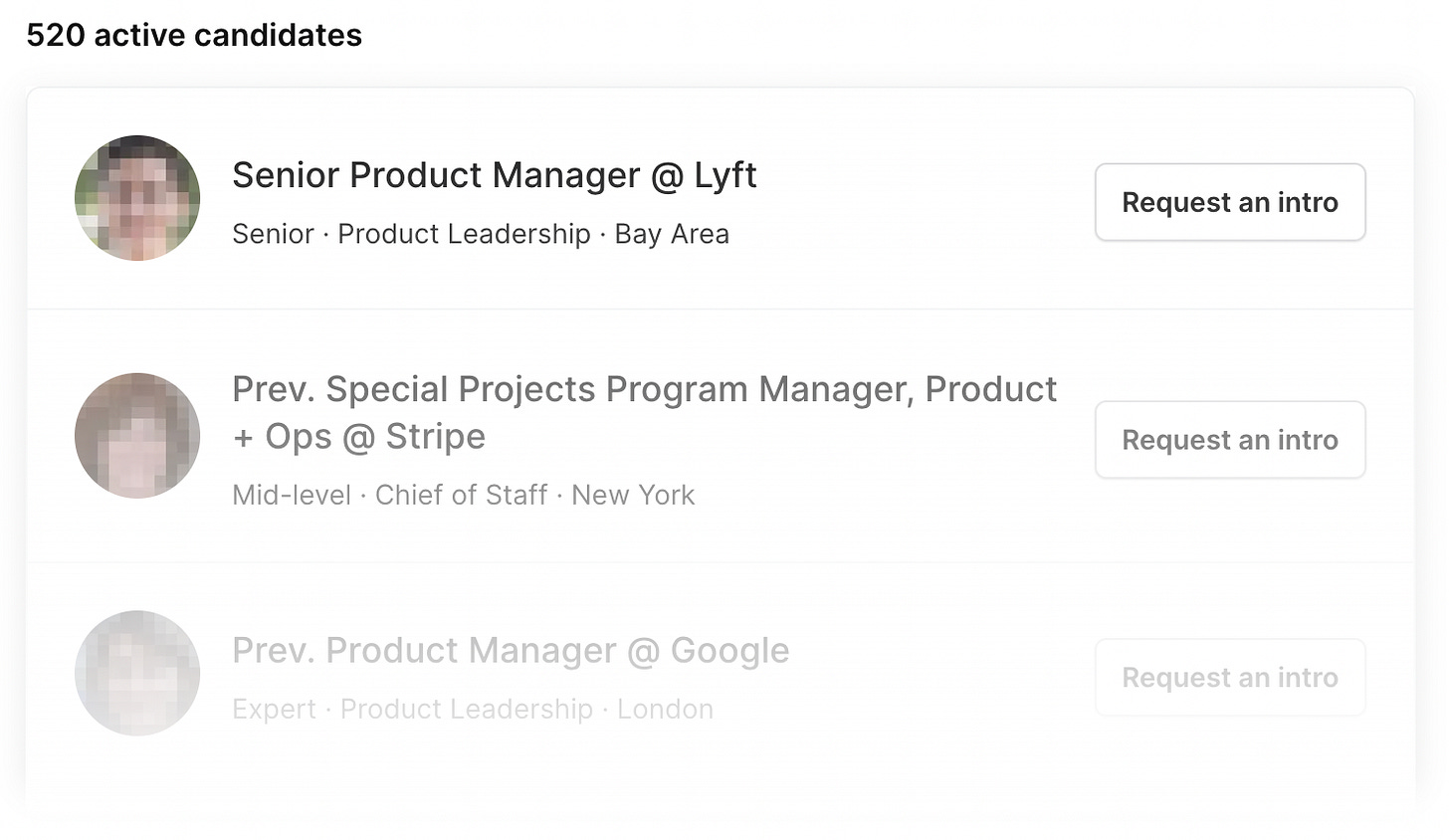This screenshot has height=840, width=1449.
Task: Select Product Leadership in the Google row
Action: tap(467, 710)
